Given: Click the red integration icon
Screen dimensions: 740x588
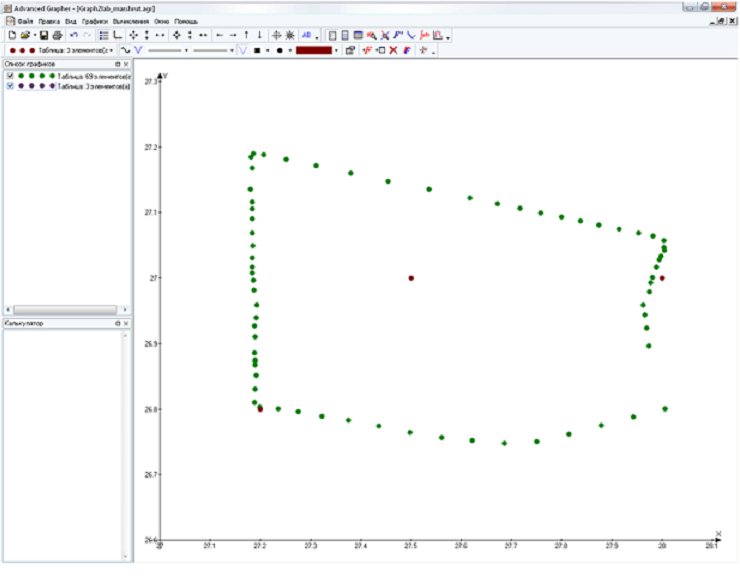Looking at the screenshot, I should coord(424,35).
